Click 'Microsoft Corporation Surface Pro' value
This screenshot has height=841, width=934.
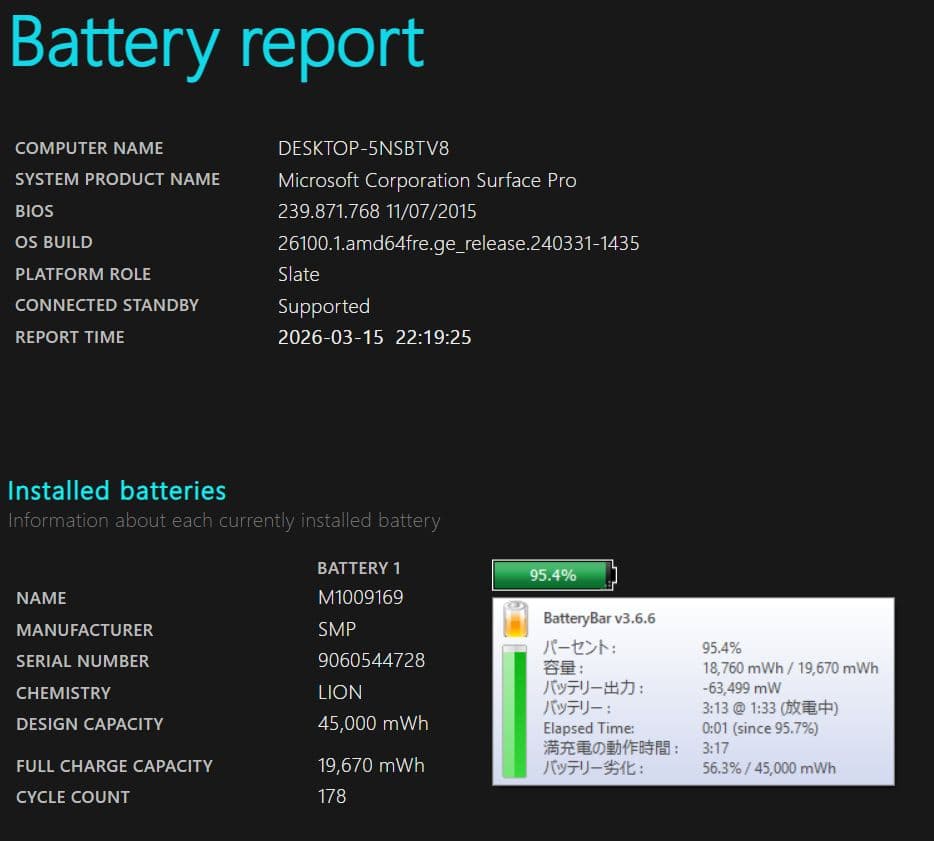point(427,180)
